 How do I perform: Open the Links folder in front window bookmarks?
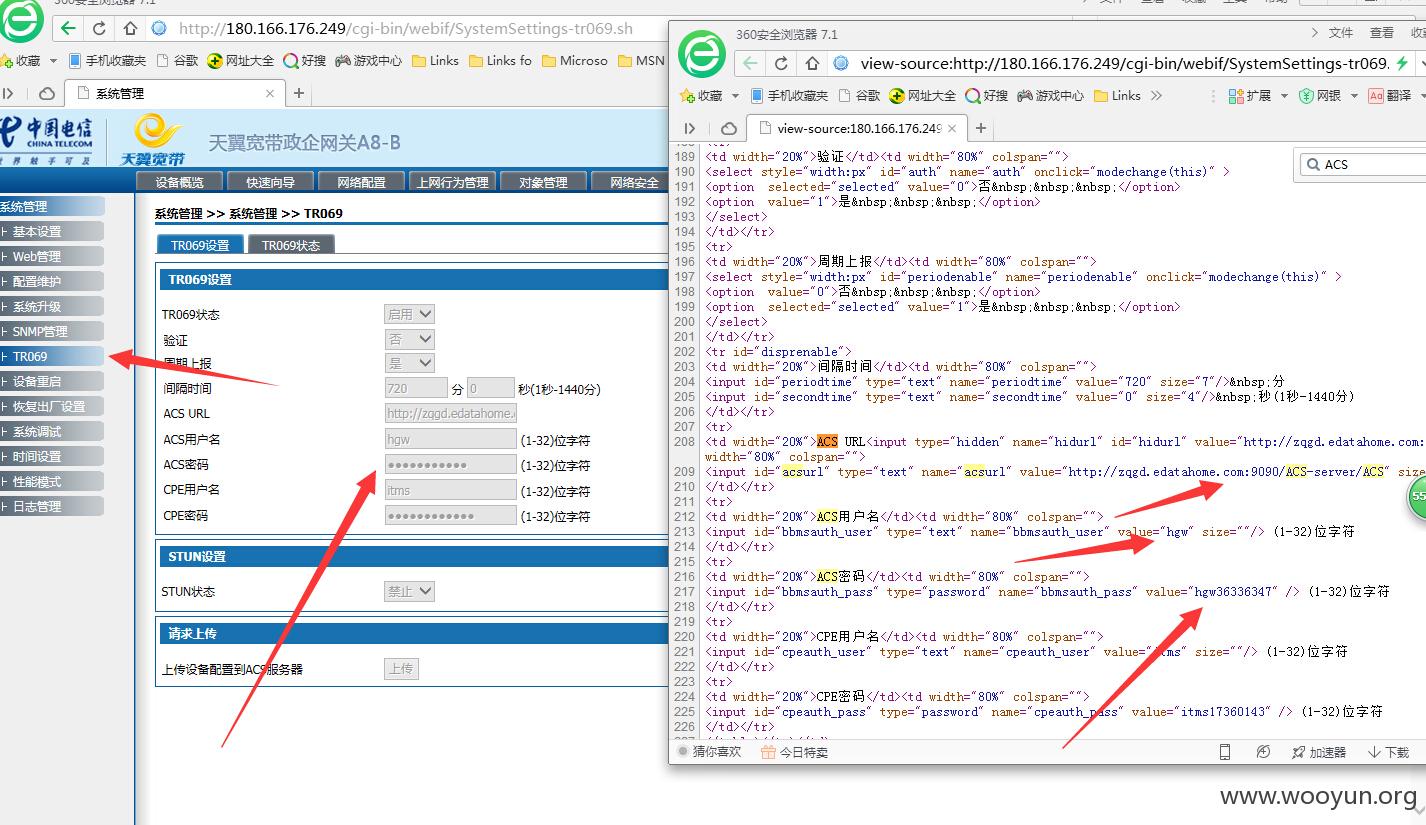(1117, 96)
